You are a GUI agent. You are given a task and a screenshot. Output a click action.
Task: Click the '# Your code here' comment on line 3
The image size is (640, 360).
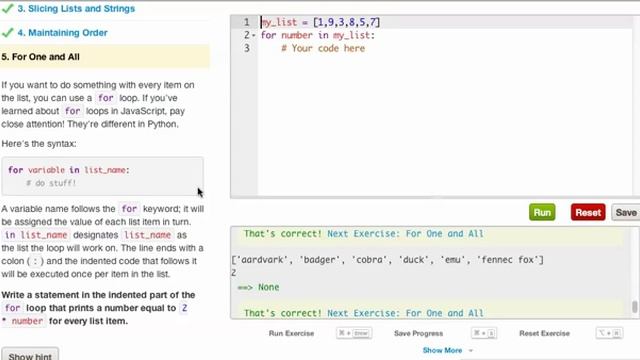click(323, 48)
